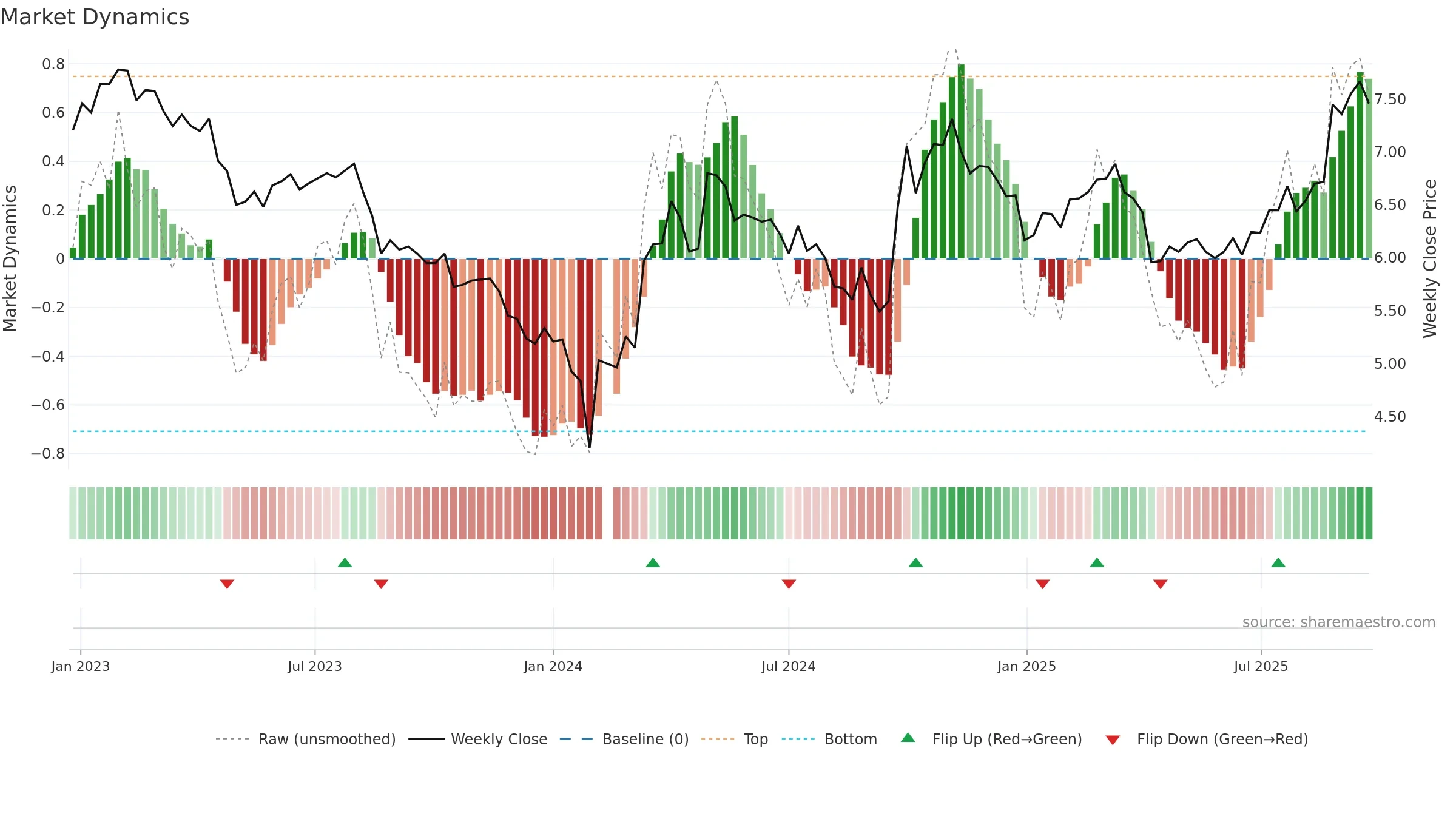Click the red Flip Down triangle icon in legend
The height and width of the screenshot is (819, 1456).
point(1113,740)
